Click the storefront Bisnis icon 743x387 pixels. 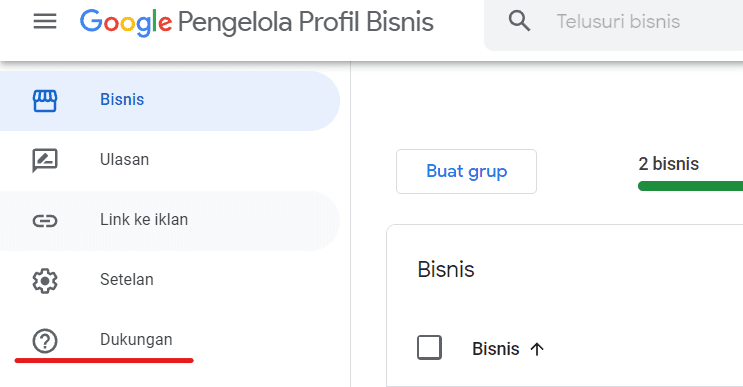click(45, 100)
